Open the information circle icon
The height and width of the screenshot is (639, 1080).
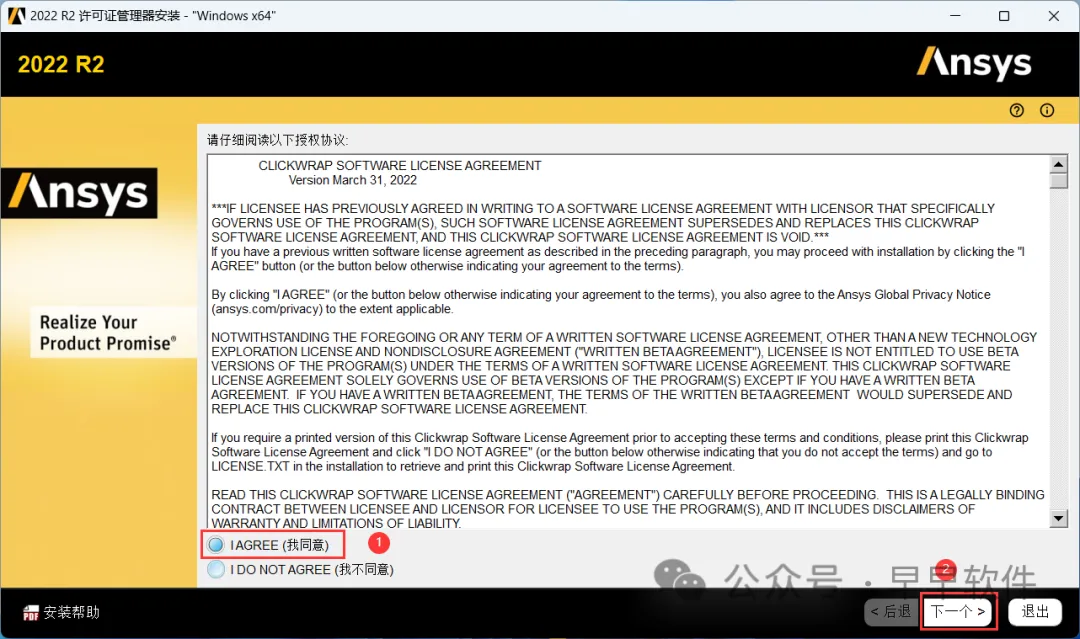[x=1047, y=110]
